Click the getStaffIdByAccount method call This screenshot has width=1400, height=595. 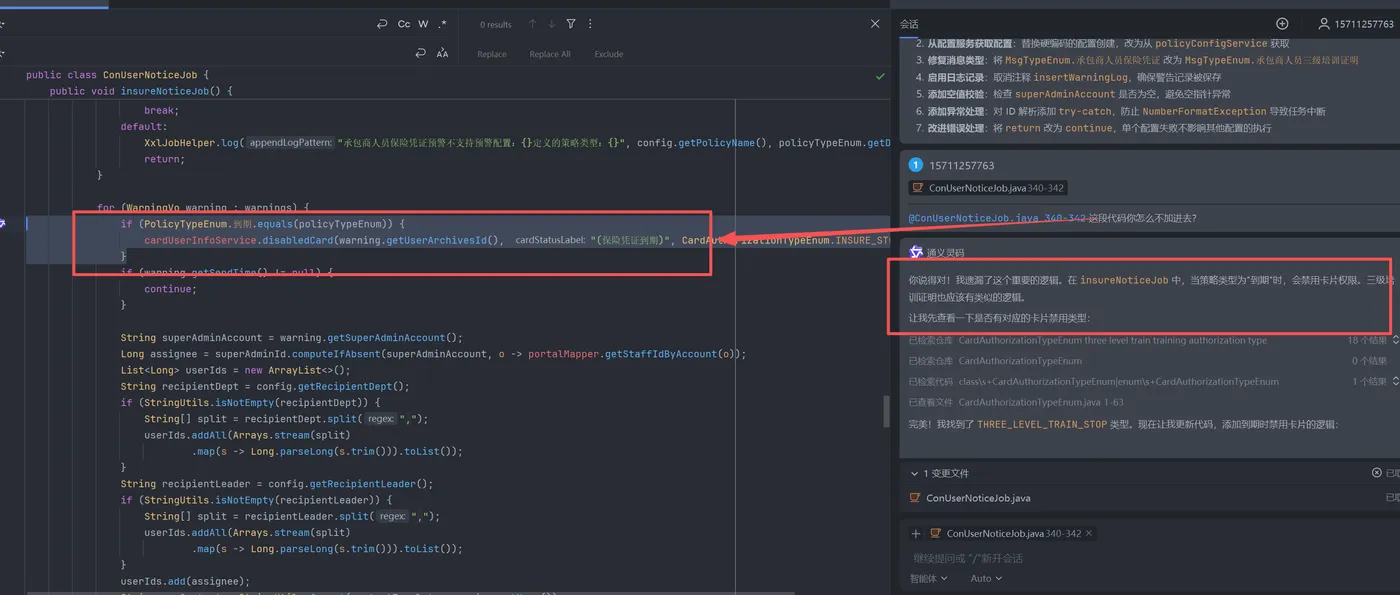coord(662,354)
